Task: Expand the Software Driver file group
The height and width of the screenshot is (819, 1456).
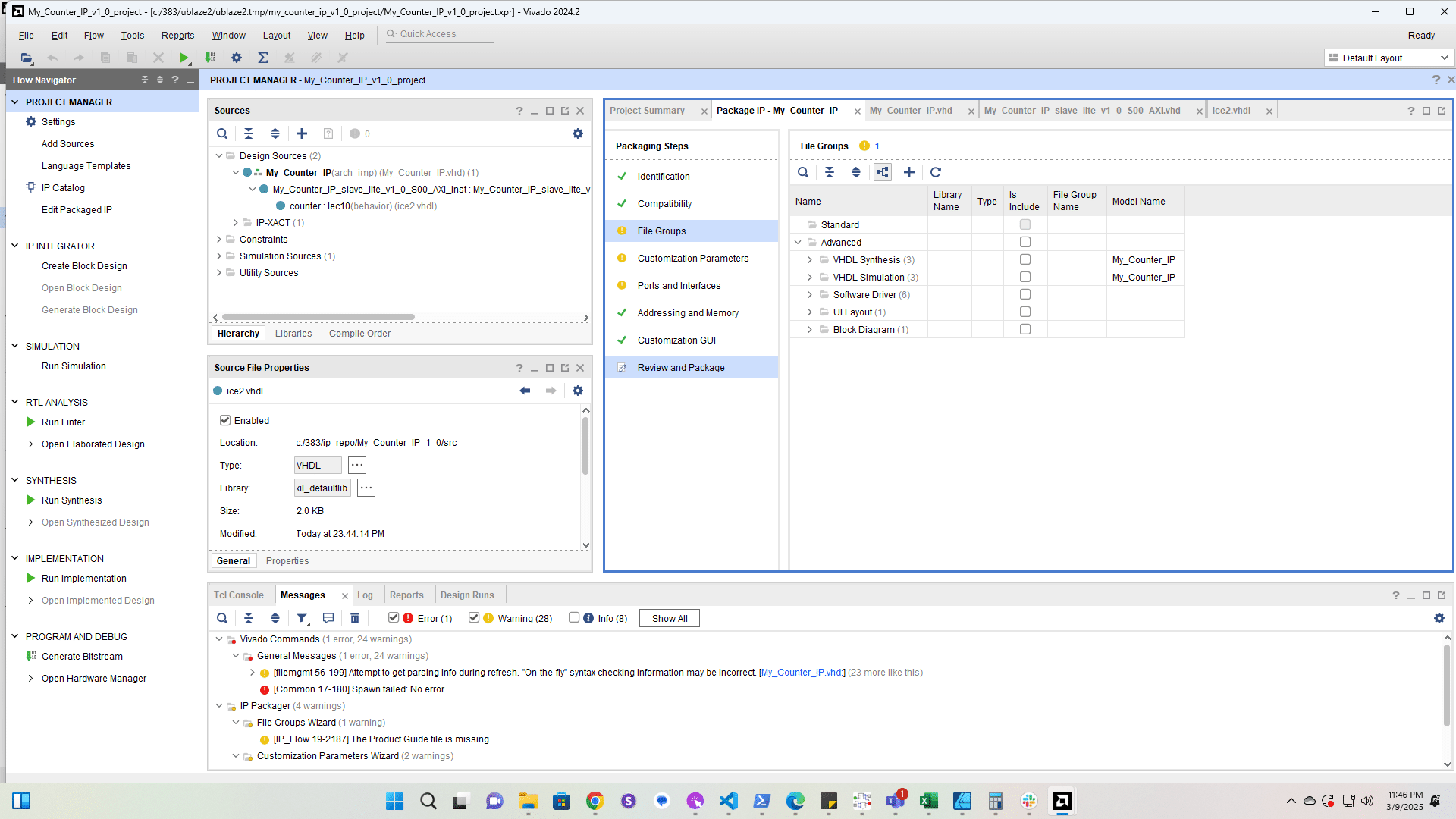Action: (810, 294)
